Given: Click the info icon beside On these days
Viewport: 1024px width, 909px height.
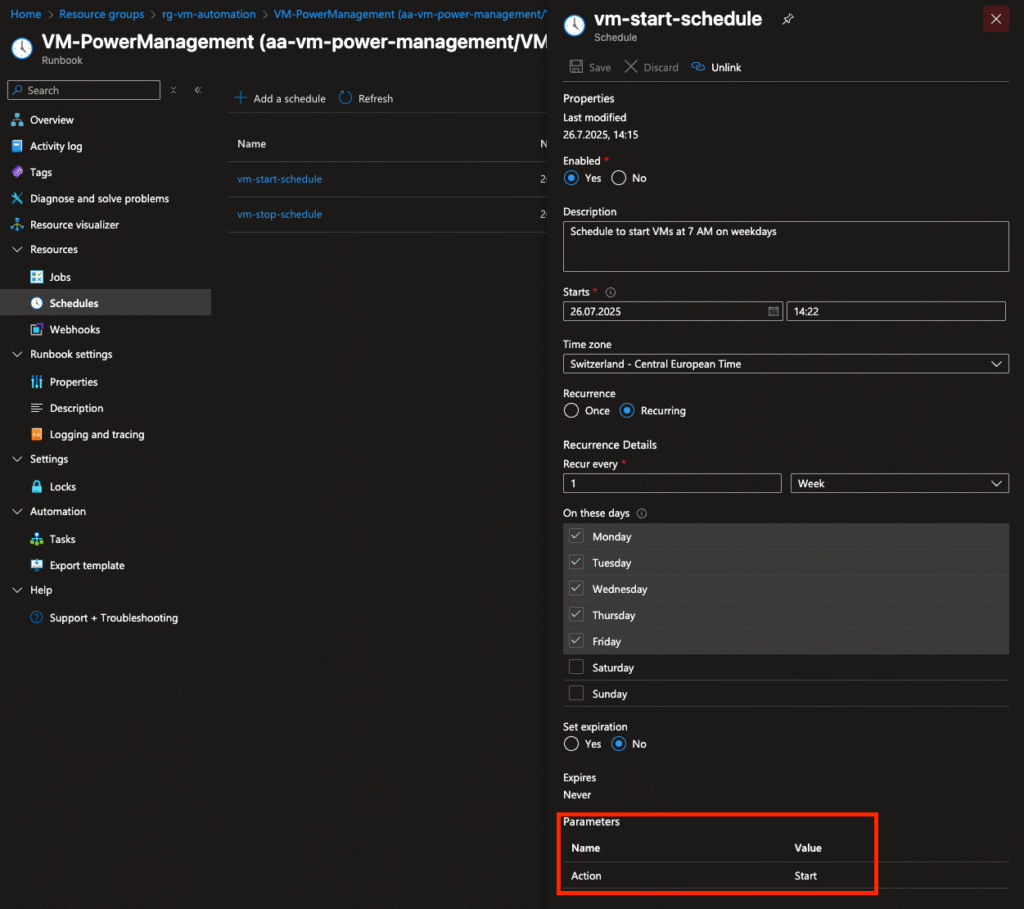Looking at the screenshot, I should (642, 513).
